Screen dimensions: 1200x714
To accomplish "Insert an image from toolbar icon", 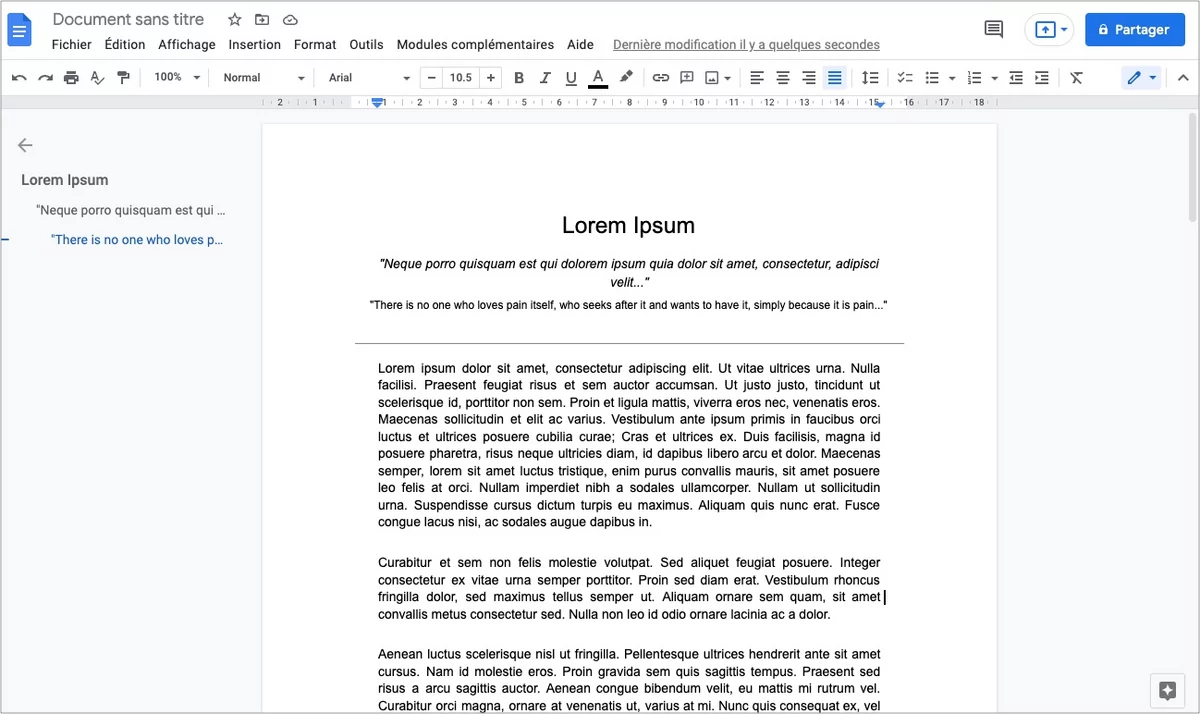I will click(x=712, y=77).
